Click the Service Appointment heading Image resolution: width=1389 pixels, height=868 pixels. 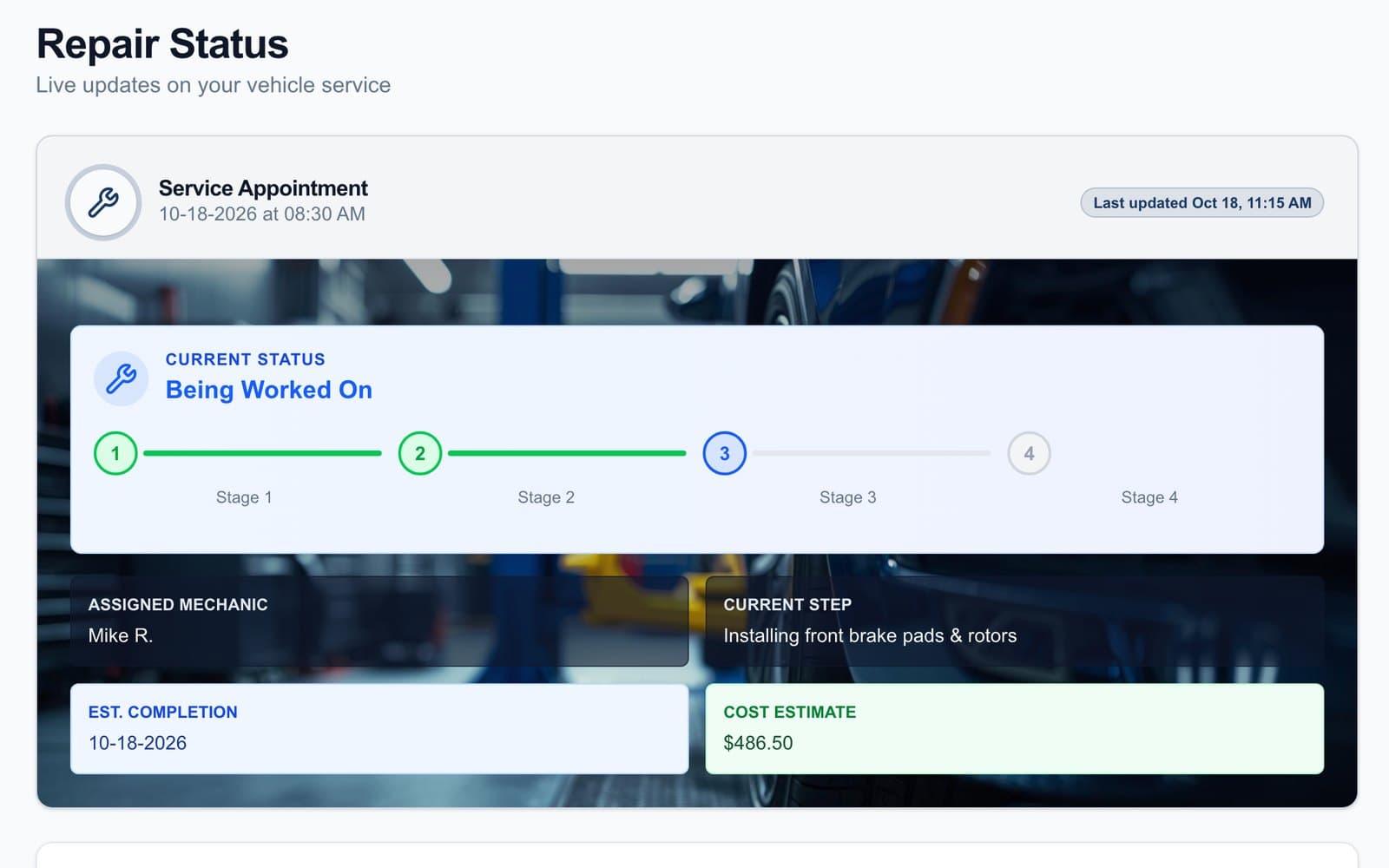(263, 188)
